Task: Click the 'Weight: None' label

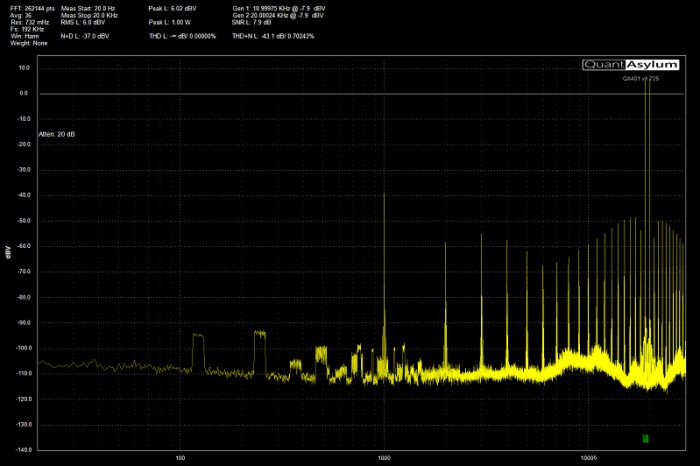Action: click(29, 43)
